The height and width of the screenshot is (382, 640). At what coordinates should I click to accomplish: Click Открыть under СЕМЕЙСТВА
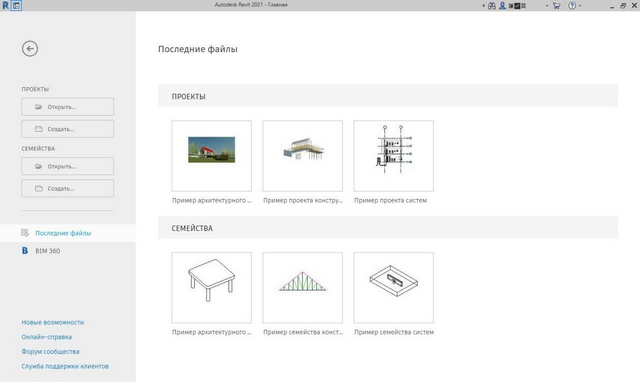coord(68,167)
